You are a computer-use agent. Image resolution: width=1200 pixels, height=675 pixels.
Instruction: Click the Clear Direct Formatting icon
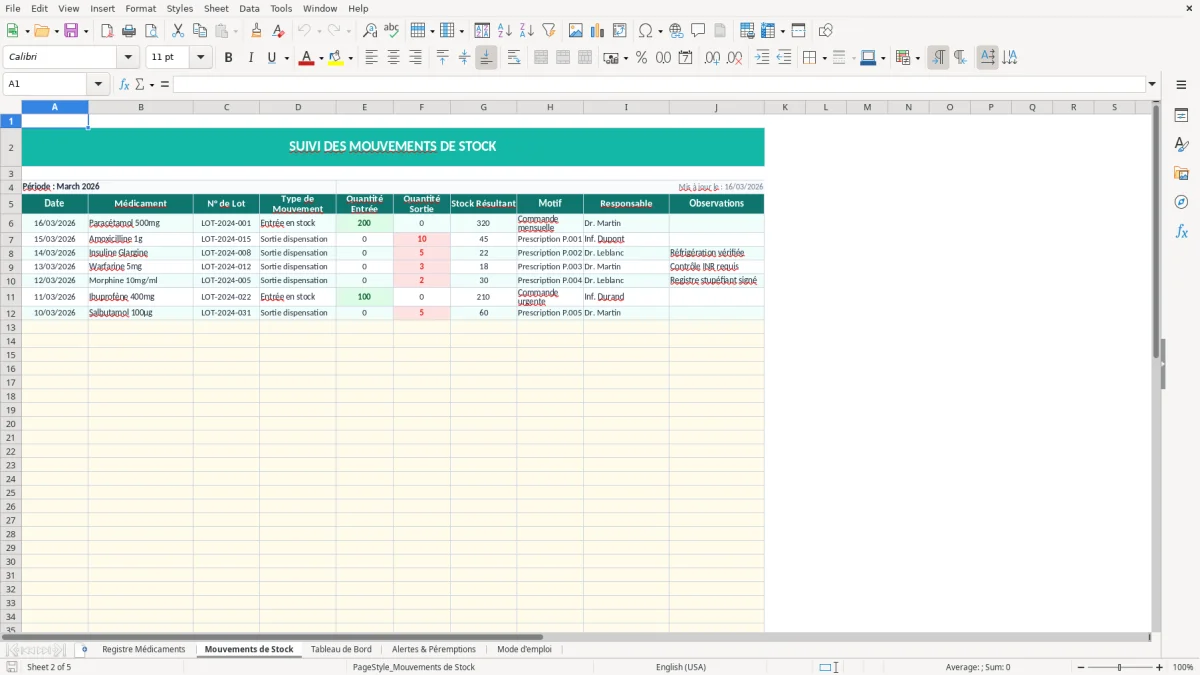279,31
